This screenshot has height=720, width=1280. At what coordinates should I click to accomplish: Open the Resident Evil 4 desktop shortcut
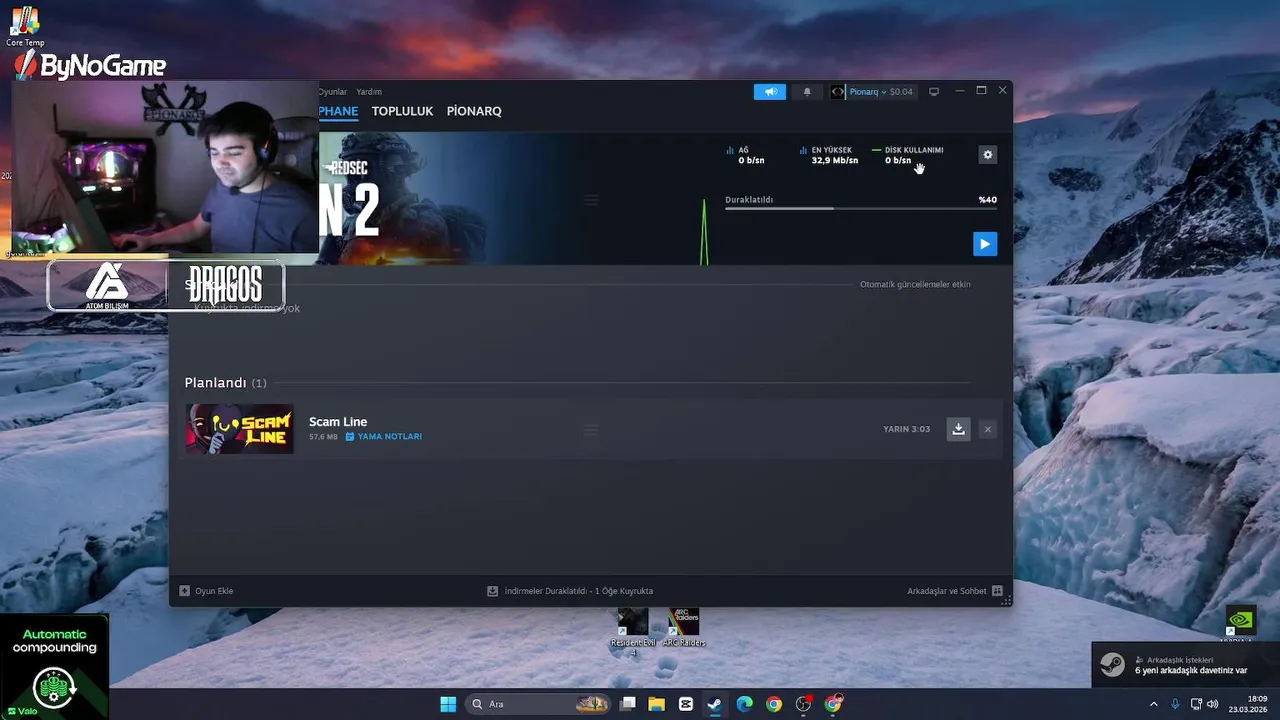click(x=633, y=631)
